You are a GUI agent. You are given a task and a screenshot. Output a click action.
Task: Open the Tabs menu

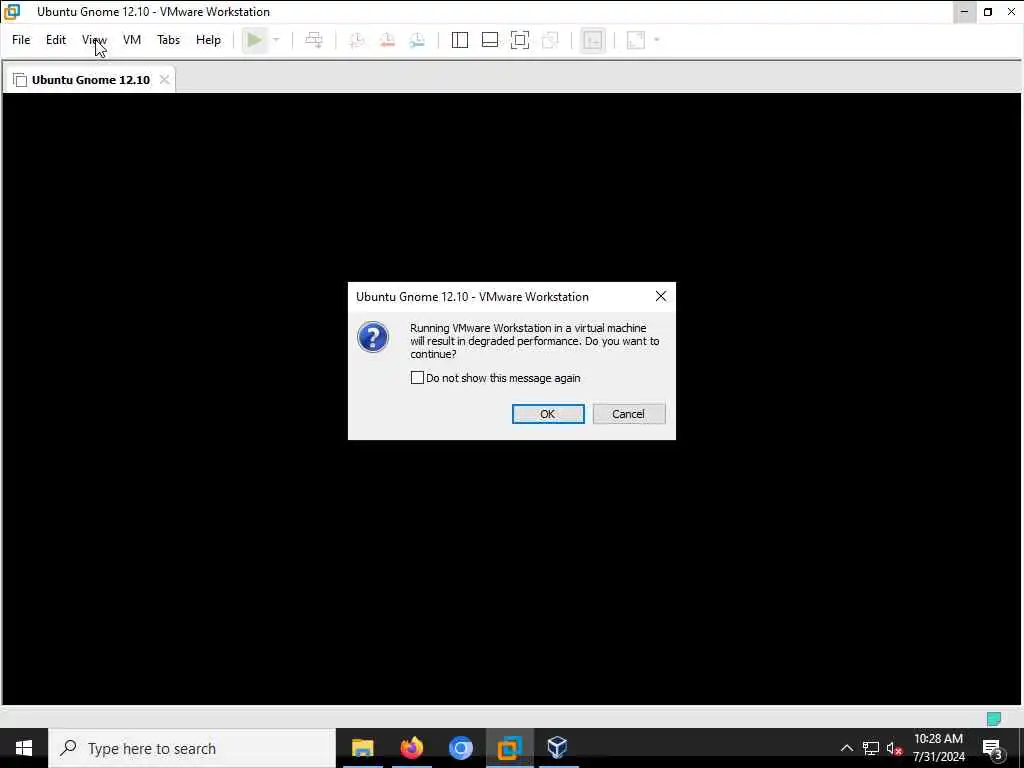pyautogui.click(x=168, y=40)
